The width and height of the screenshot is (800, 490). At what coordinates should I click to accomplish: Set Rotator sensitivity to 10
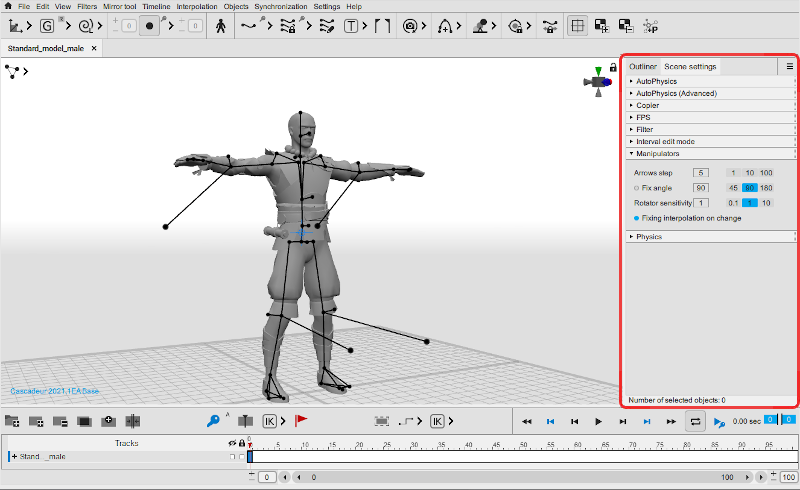(x=766, y=203)
